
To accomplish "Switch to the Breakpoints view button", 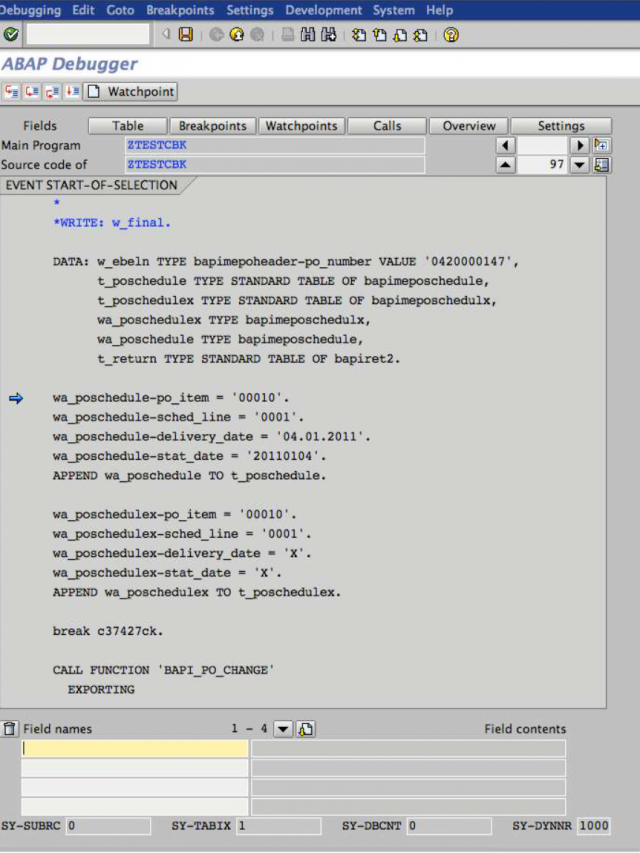I will tap(212, 126).
